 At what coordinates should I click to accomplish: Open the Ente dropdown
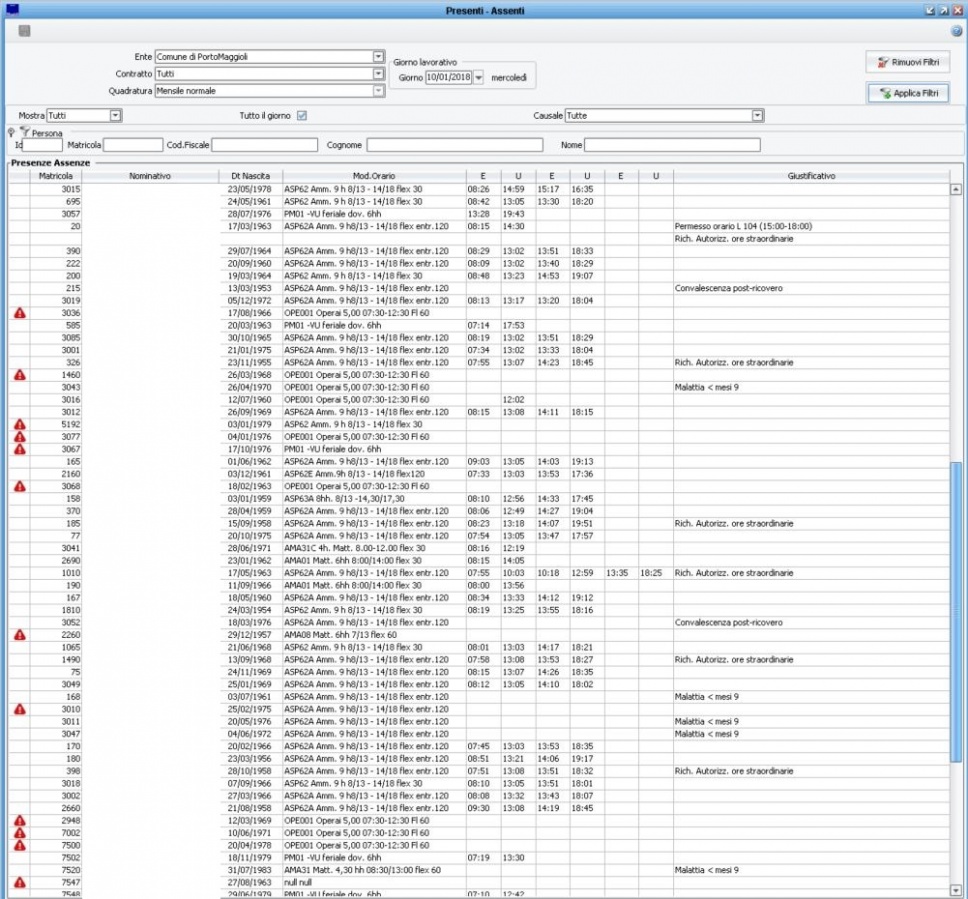378,57
